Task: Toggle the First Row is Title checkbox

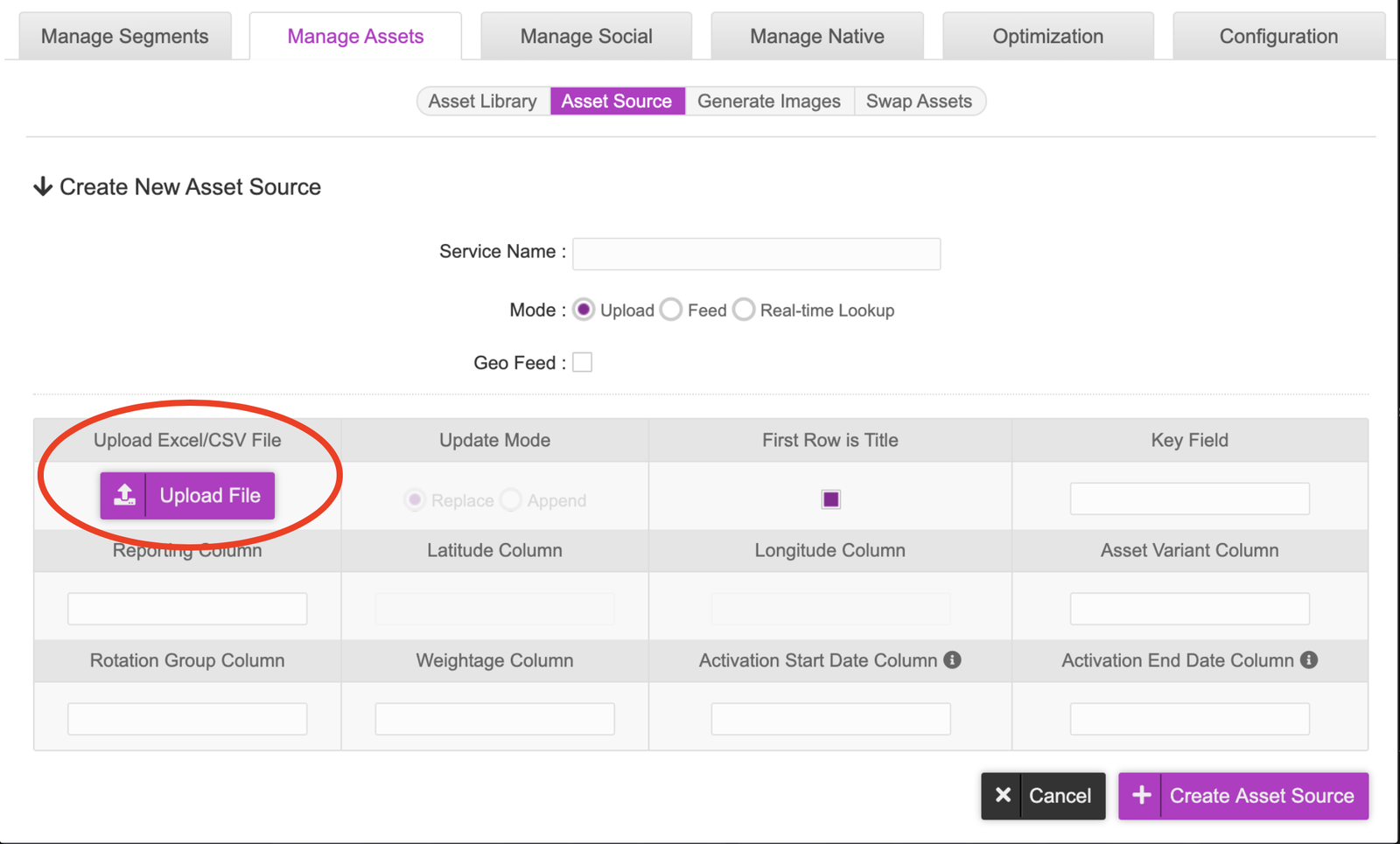Action: tap(830, 499)
